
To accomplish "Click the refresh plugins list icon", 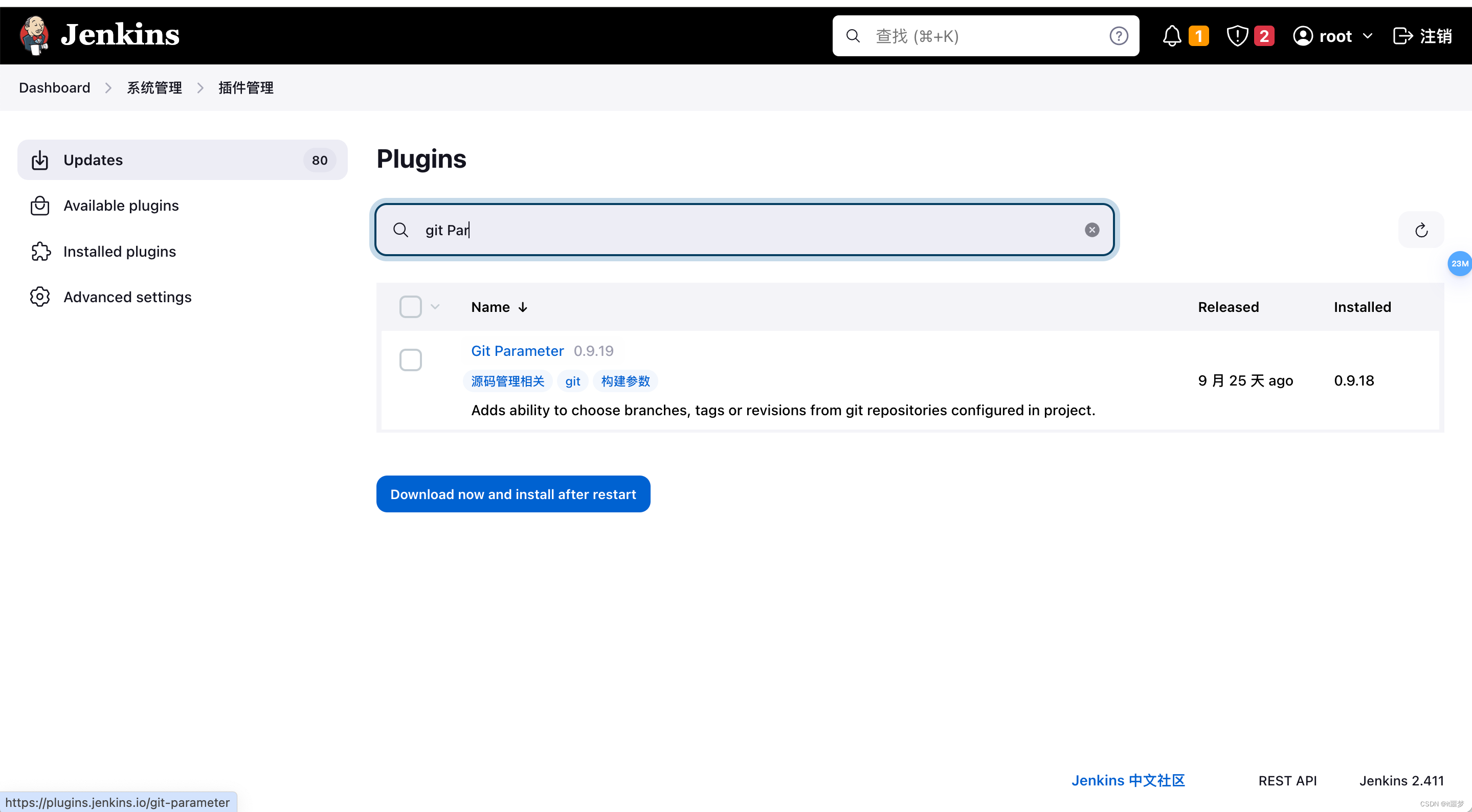I will click(x=1421, y=230).
